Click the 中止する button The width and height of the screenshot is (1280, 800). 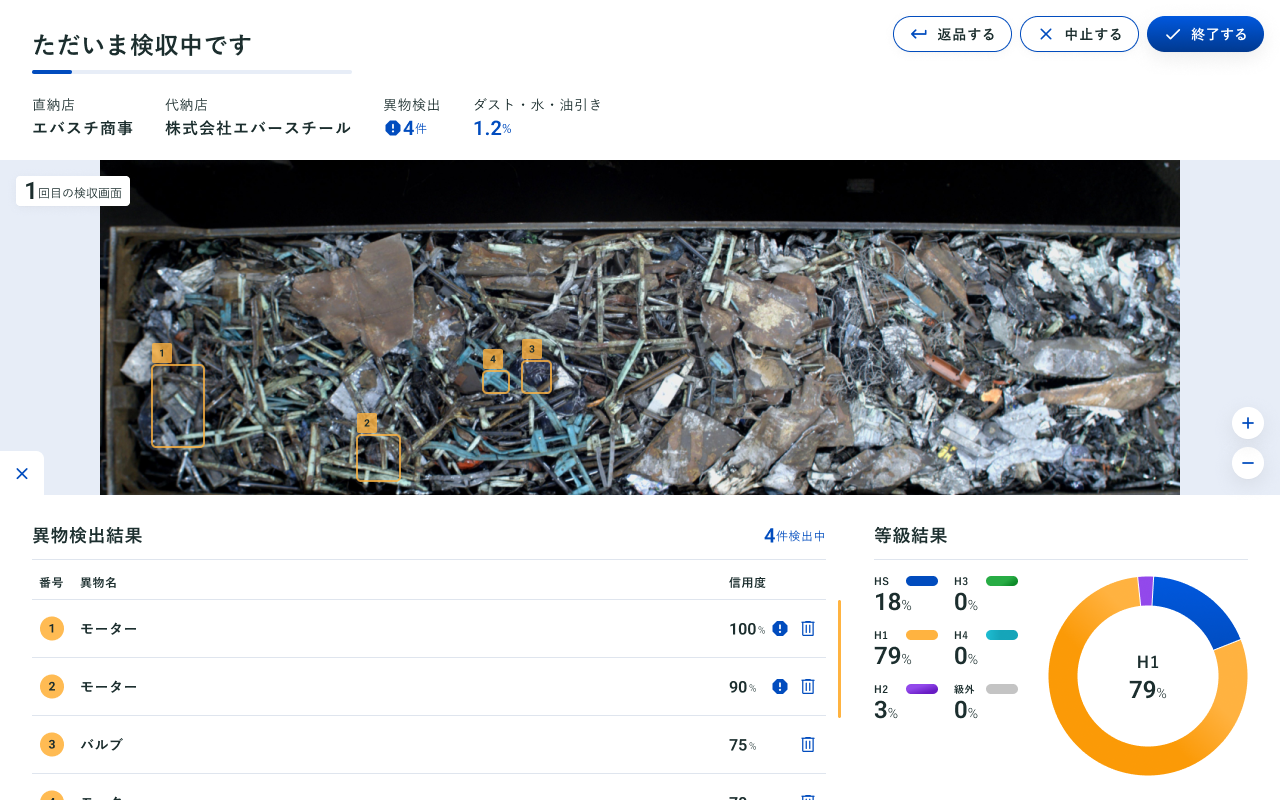click(x=1079, y=33)
